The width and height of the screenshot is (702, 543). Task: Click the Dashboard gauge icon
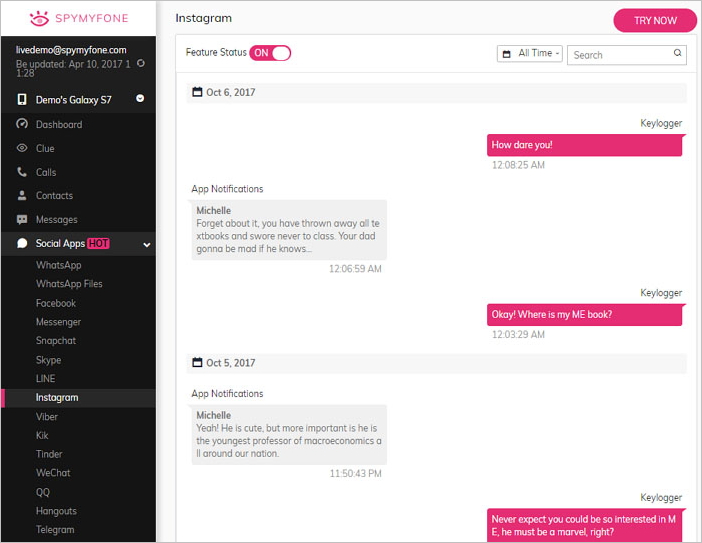coord(22,125)
